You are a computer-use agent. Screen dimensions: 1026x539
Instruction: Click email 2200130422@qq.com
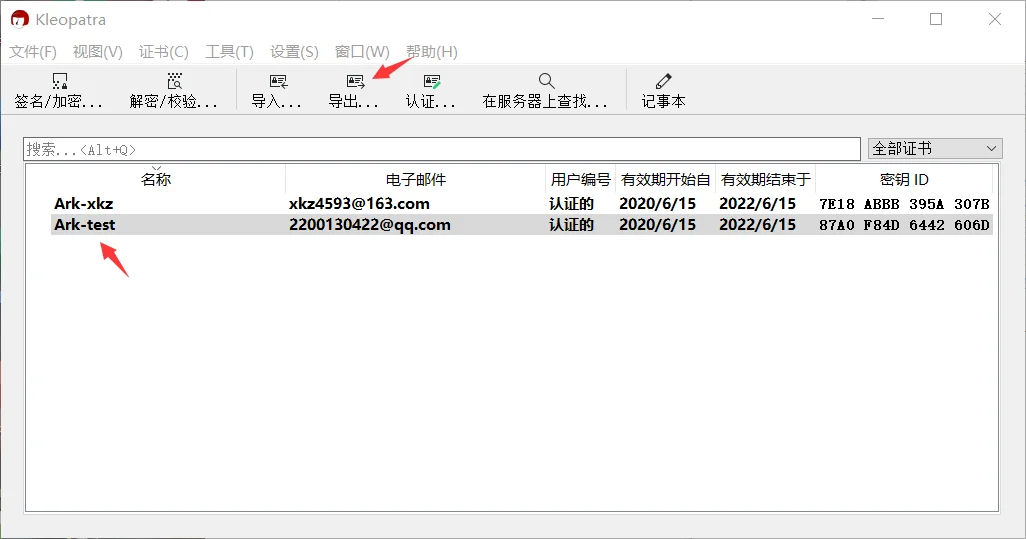point(370,225)
